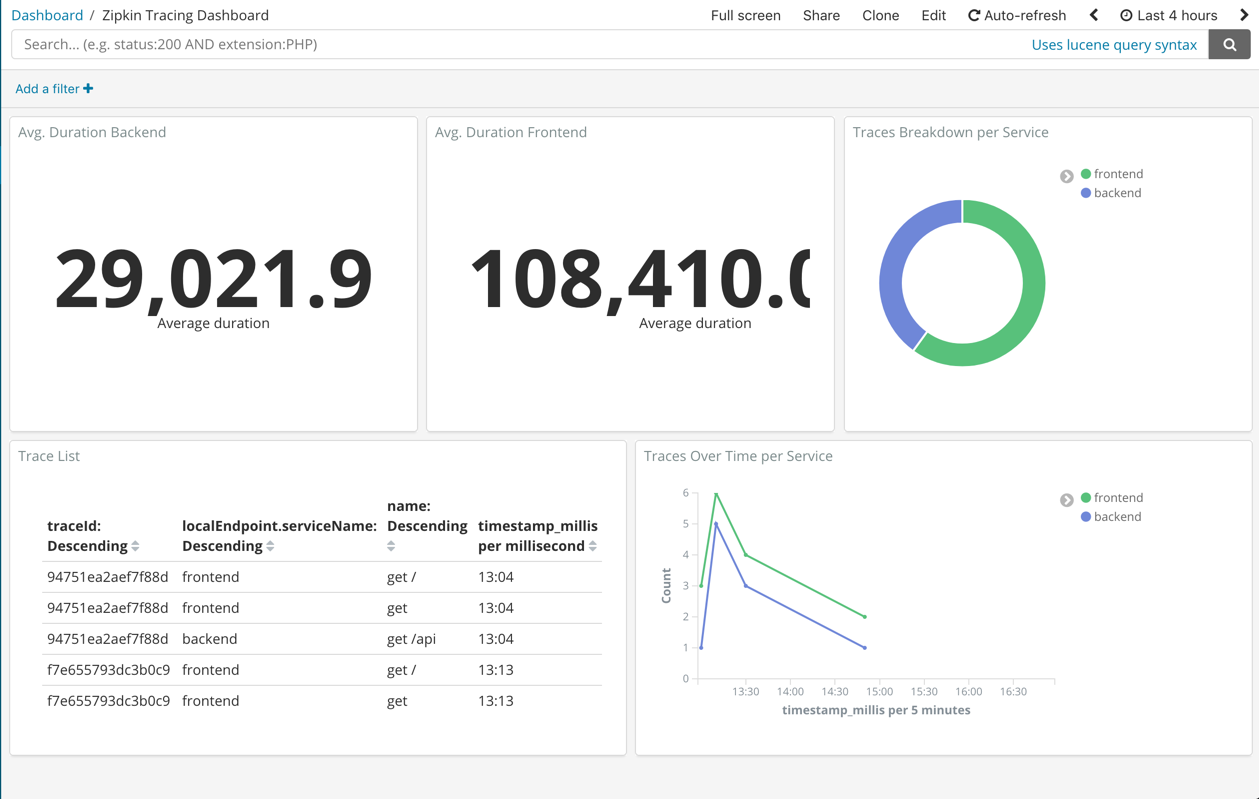Click the Avg. Duration Frontend panel title
Image resolution: width=1259 pixels, height=799 pixels.
click(511, 132)
